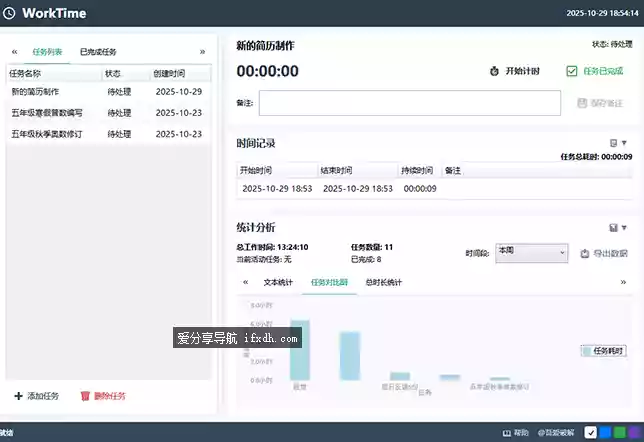644x442 pixels.
Task: Expand the 时间记录 panel arrow menu
Action: (x=624, y=143)
